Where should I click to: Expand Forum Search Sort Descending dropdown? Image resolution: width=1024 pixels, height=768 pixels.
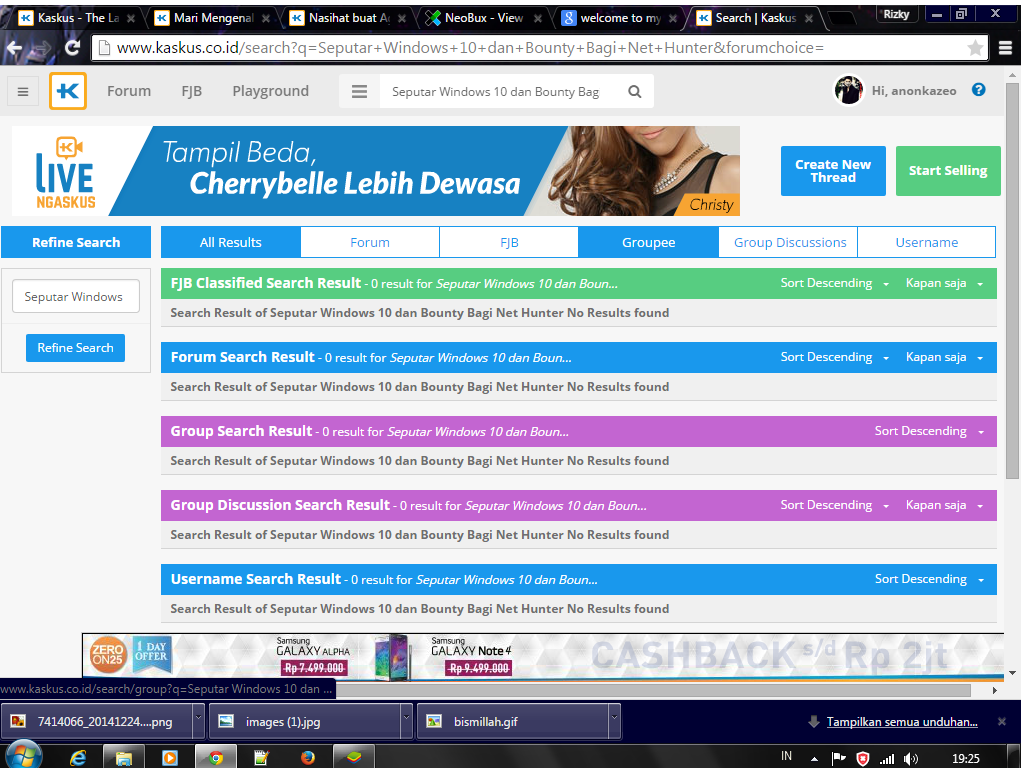point(835,357)
